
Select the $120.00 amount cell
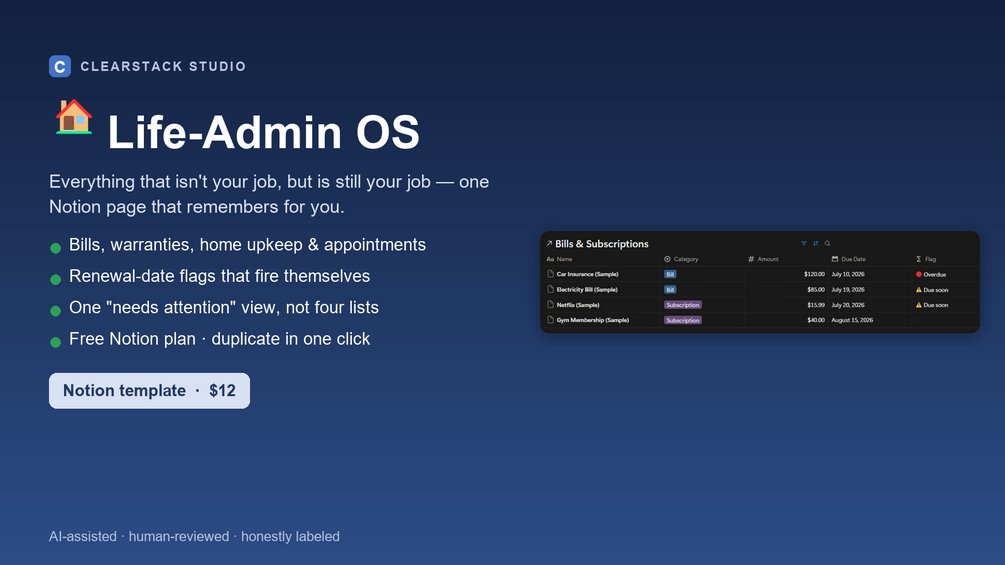814,274
